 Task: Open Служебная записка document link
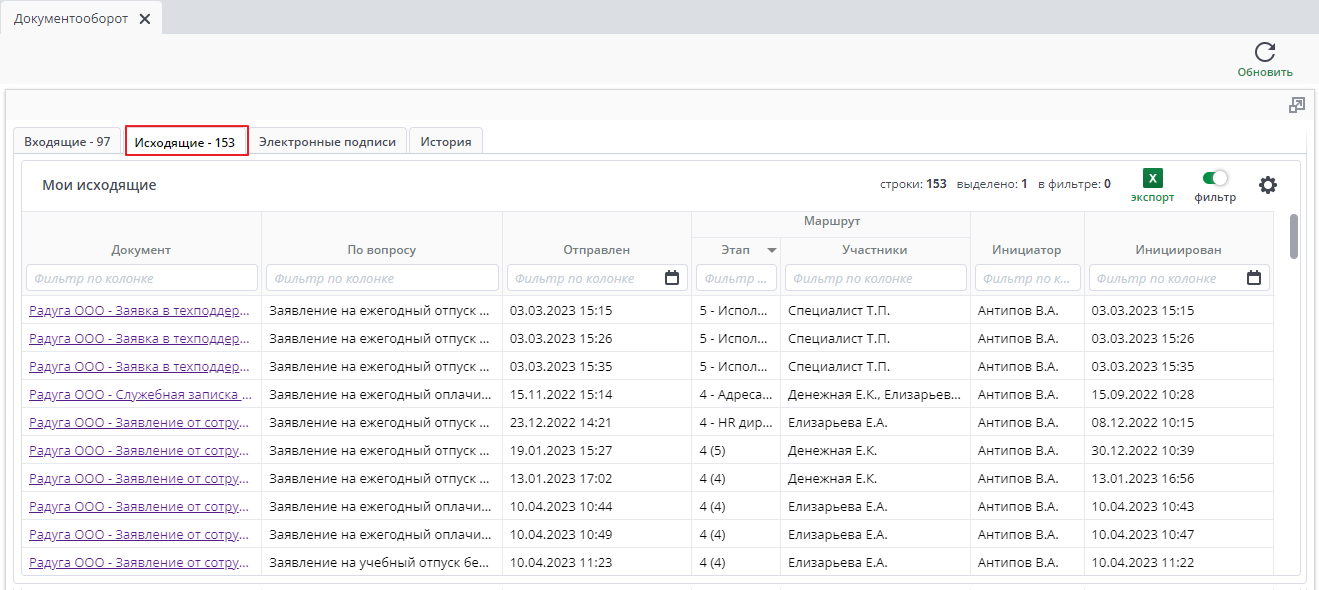[140, 395]
